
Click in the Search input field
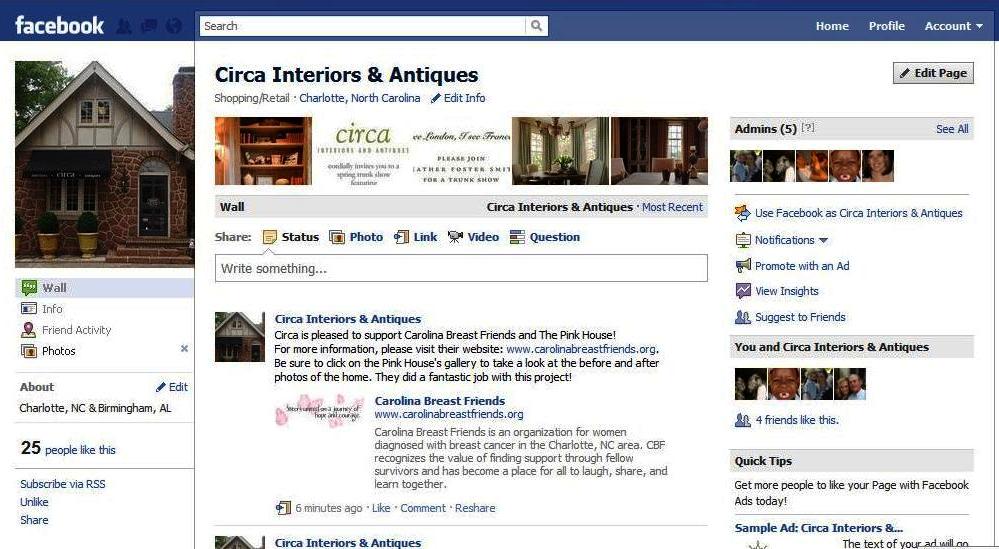click(x=363, y=26)
